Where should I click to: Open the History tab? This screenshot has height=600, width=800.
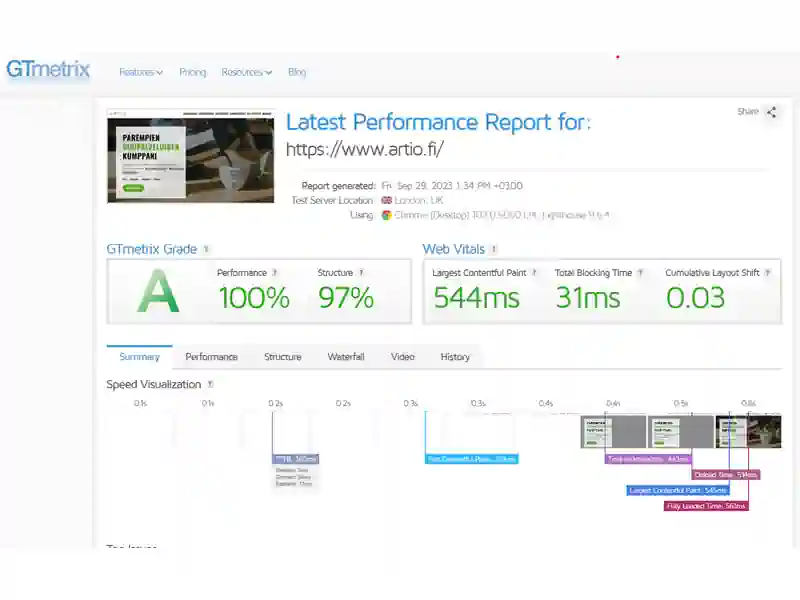click(x=455, y=357)
